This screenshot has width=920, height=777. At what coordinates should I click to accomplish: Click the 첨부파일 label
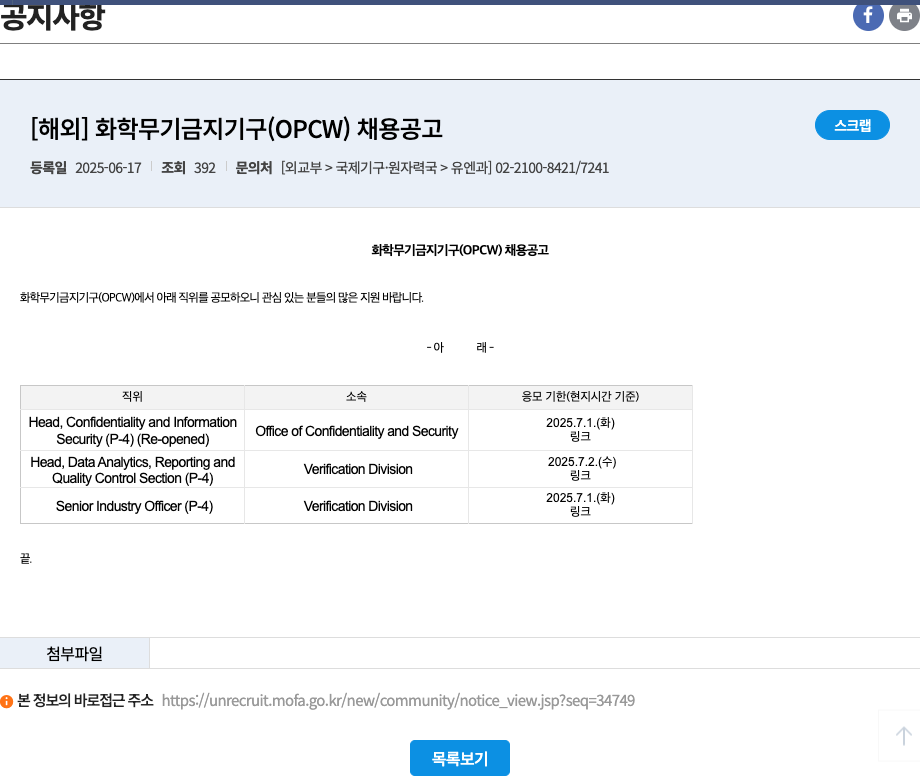click(x=75, y=653)
